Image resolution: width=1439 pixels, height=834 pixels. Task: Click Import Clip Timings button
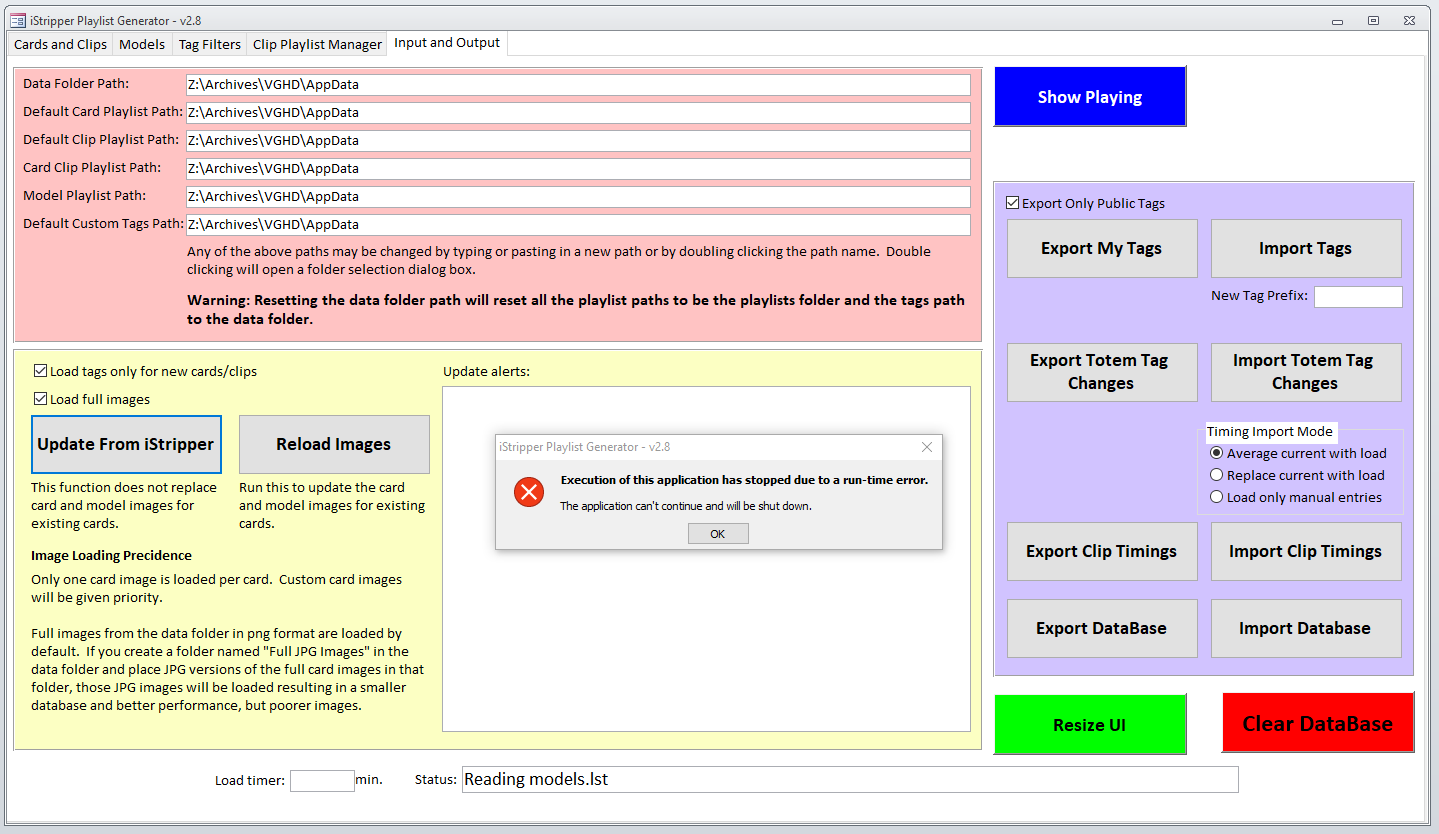coord(1305,551)
